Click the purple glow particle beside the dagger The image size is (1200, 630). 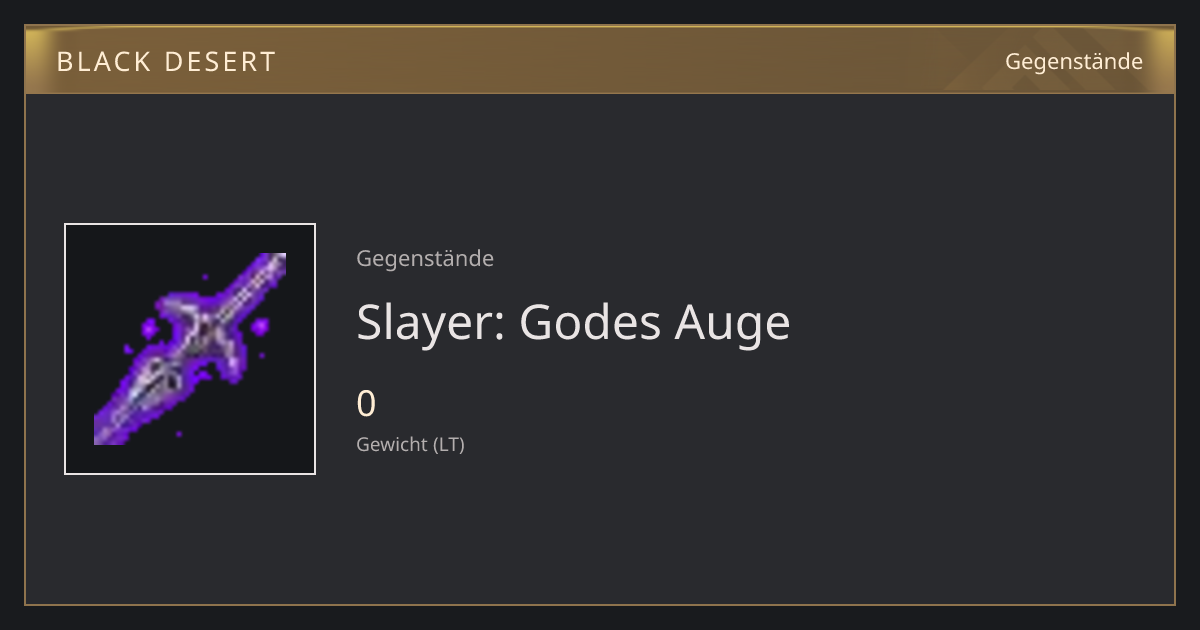coord(260,327)
